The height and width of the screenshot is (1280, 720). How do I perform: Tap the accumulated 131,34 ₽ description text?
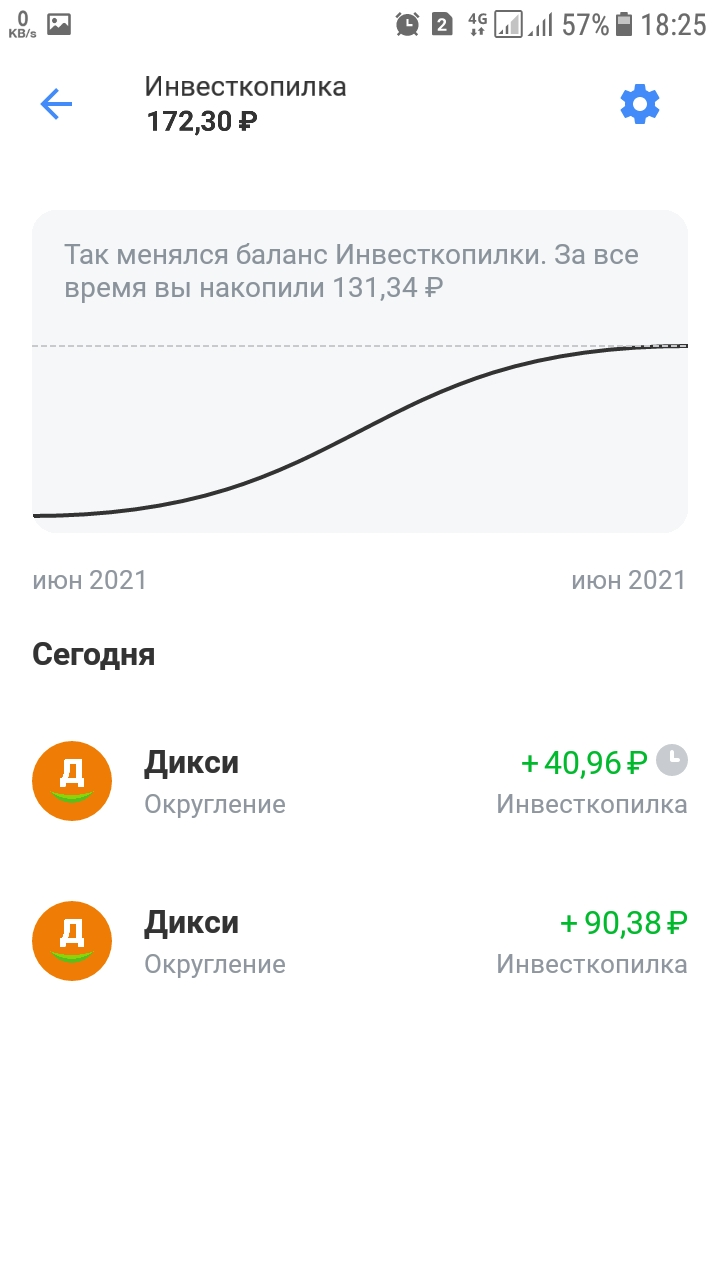pos(351,271)
